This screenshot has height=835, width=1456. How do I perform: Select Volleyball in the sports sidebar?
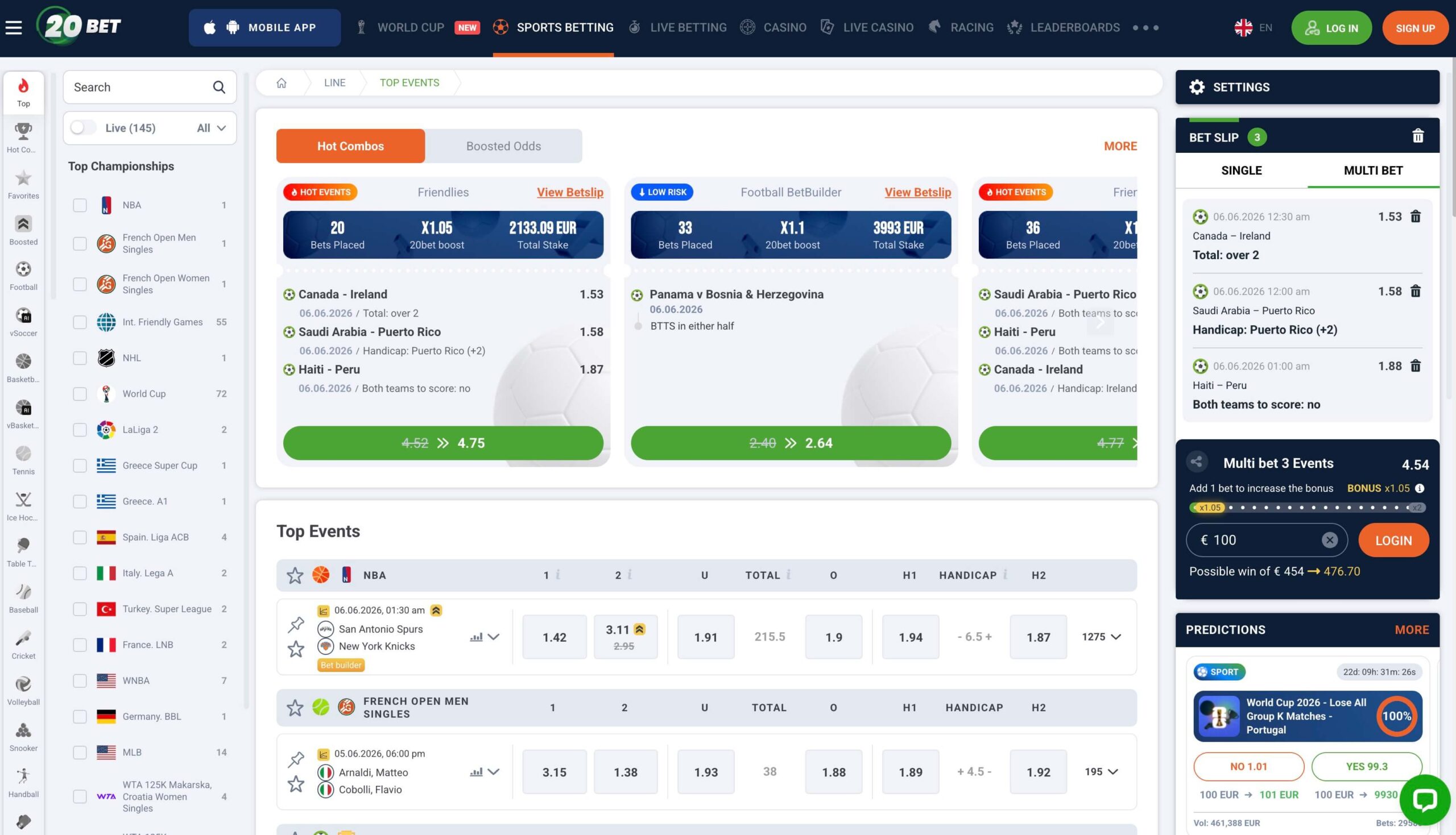23,691
